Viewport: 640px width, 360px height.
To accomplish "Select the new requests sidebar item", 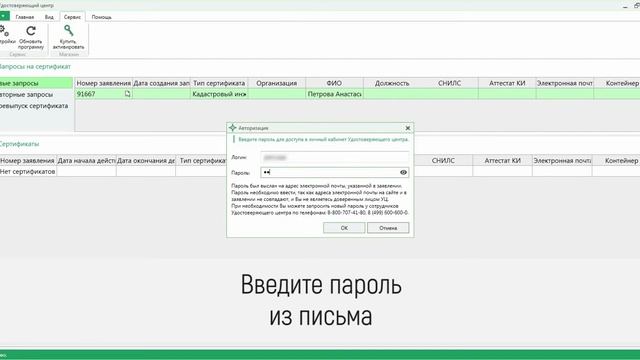I will [x=36, y=83].
